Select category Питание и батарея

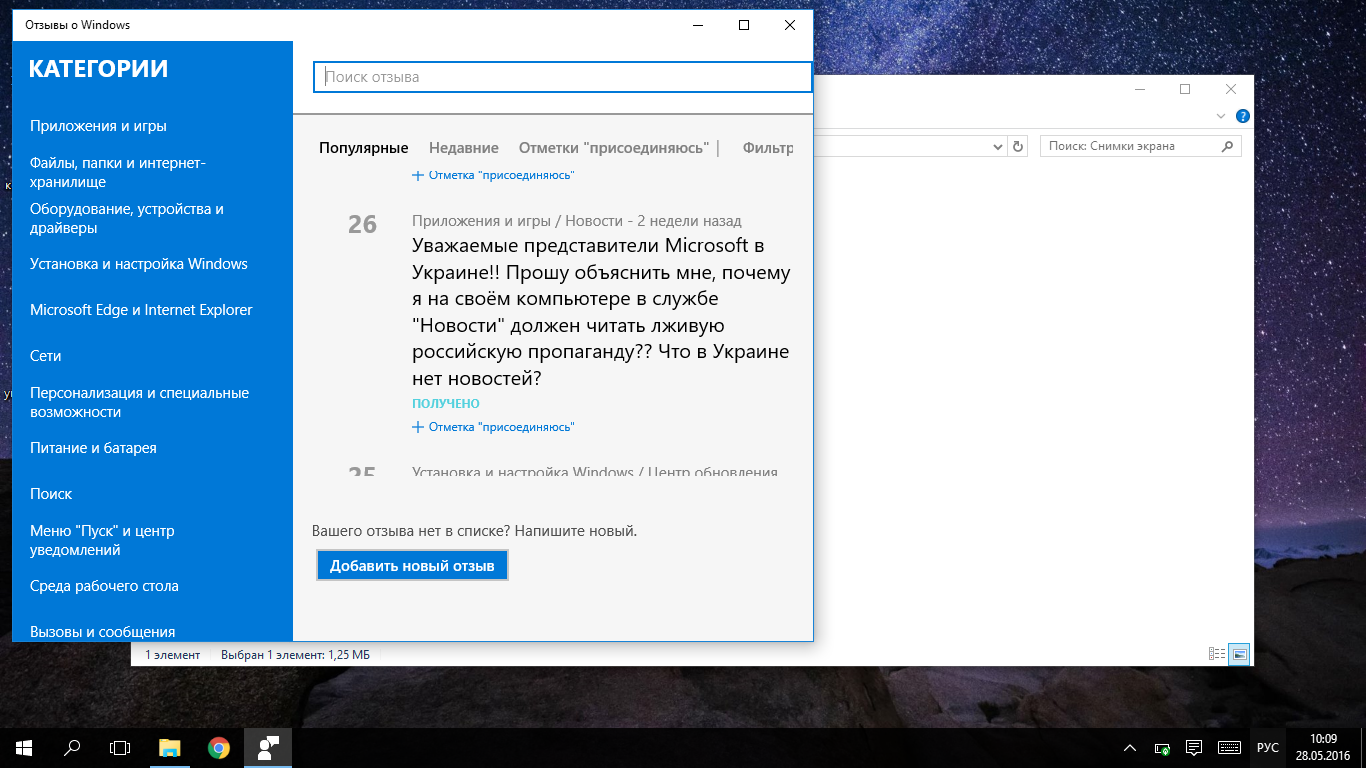93,448
